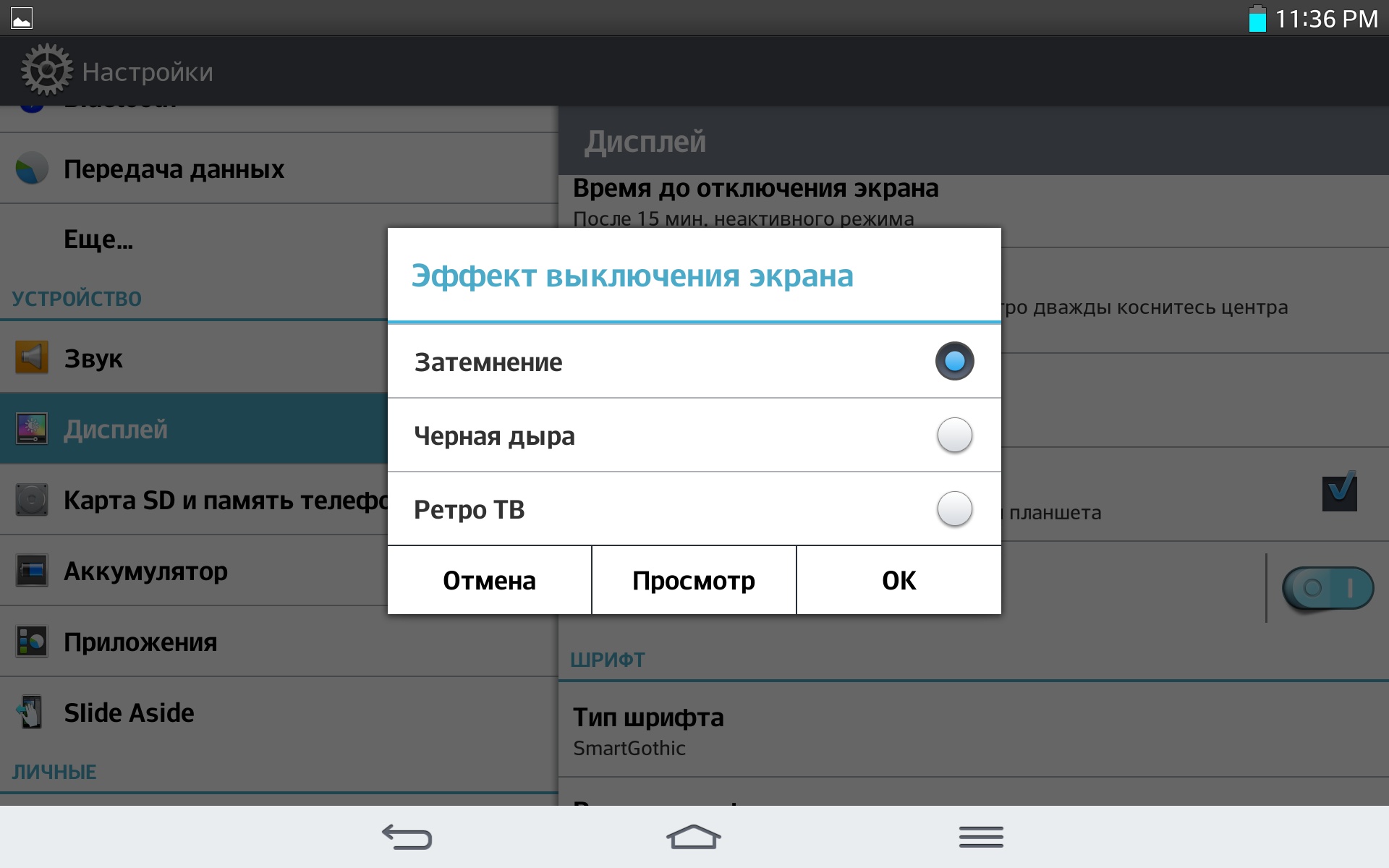Viewport: 1389px width, 868px height.
Task: Flip the on/off switch on right
Action: (1328, 588)
